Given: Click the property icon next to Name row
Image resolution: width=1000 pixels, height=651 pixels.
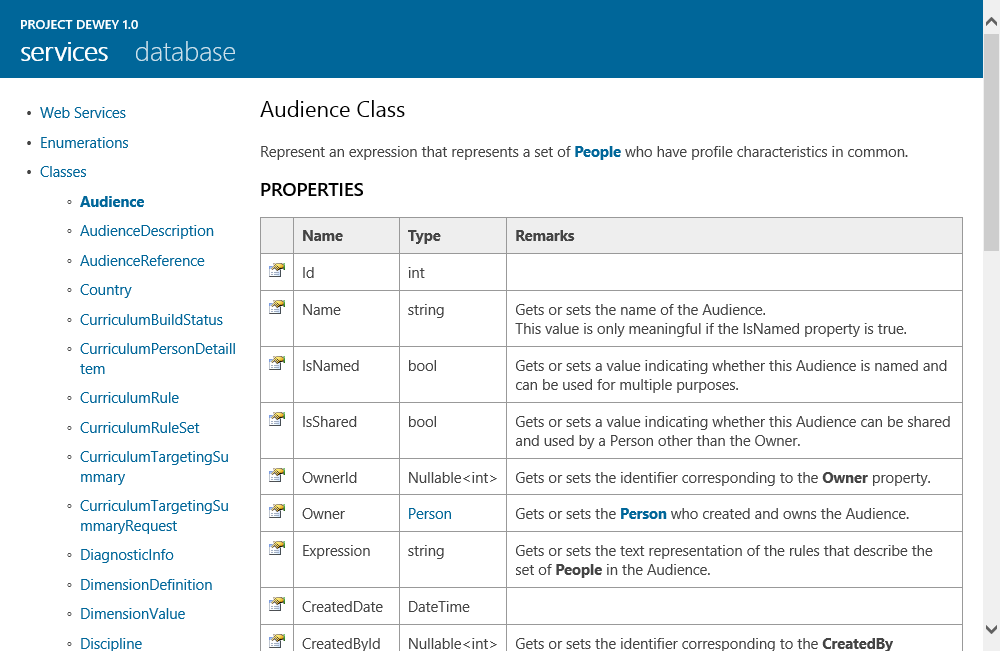Looking at the screenshot, I should tap(277, 307).
